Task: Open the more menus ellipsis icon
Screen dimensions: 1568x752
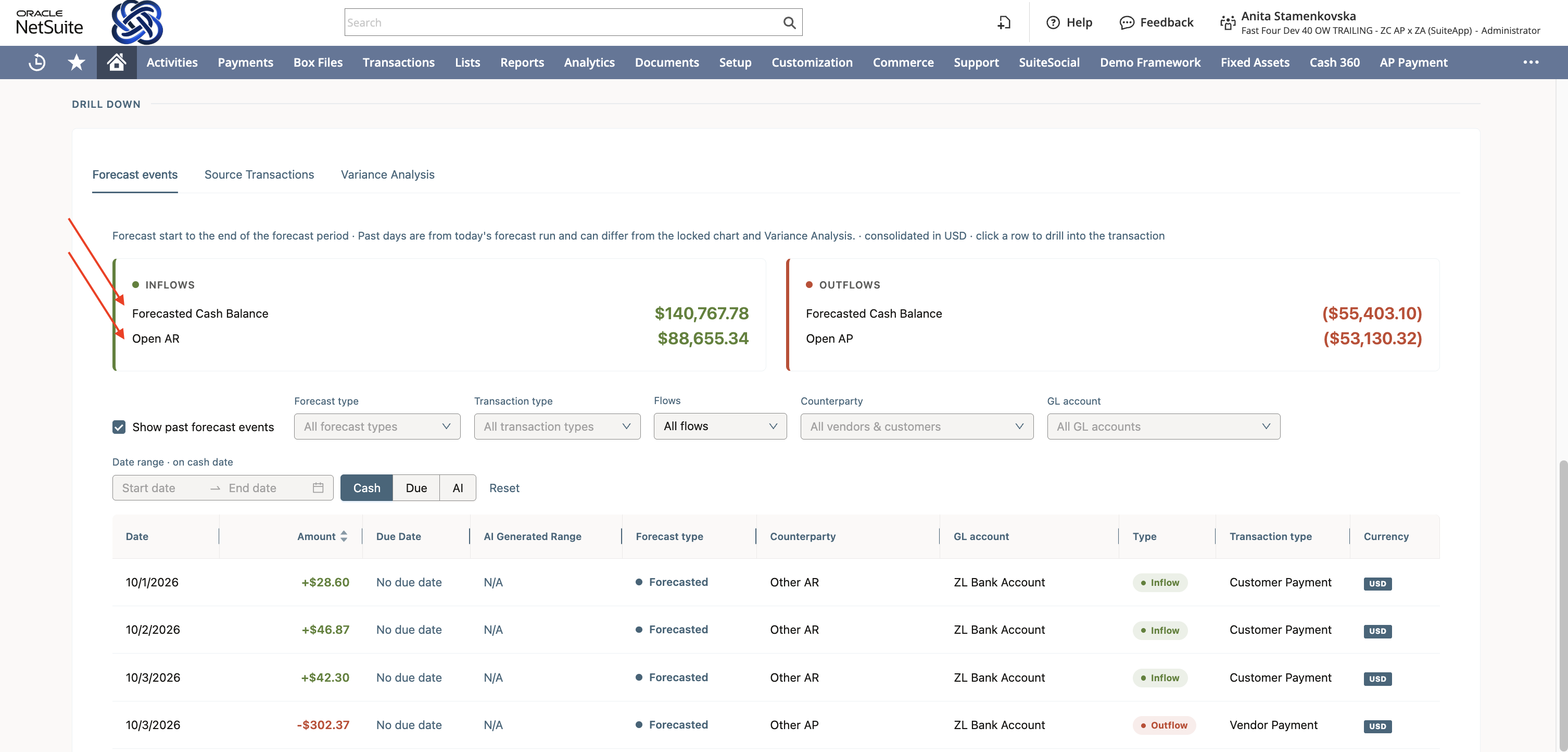Action: click(x=1531, y=62)
